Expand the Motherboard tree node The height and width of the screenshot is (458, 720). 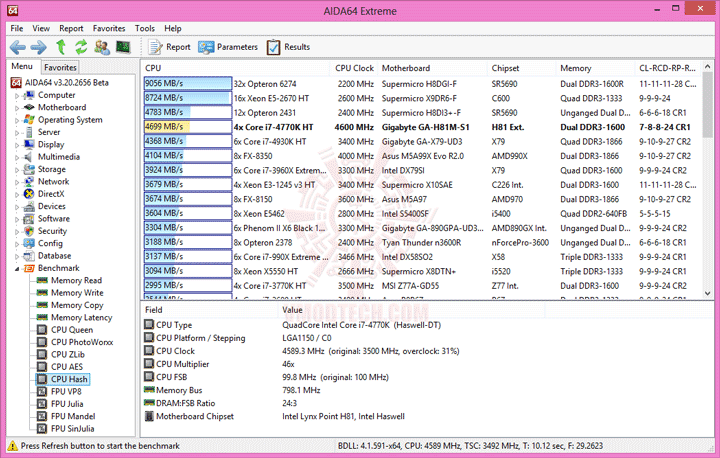[x=17, y=108]
